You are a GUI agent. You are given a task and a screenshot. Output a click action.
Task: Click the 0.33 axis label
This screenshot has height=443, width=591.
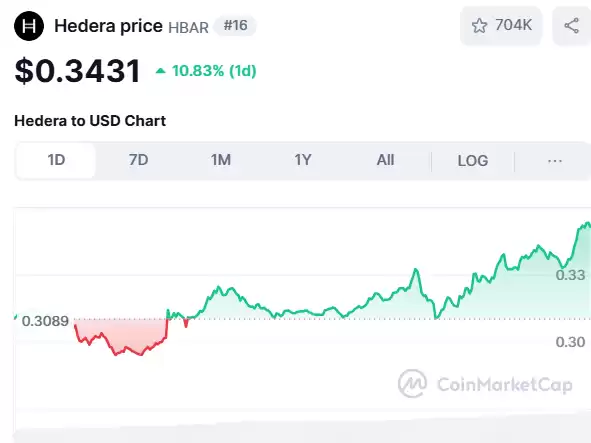click(x=570, y=275)
